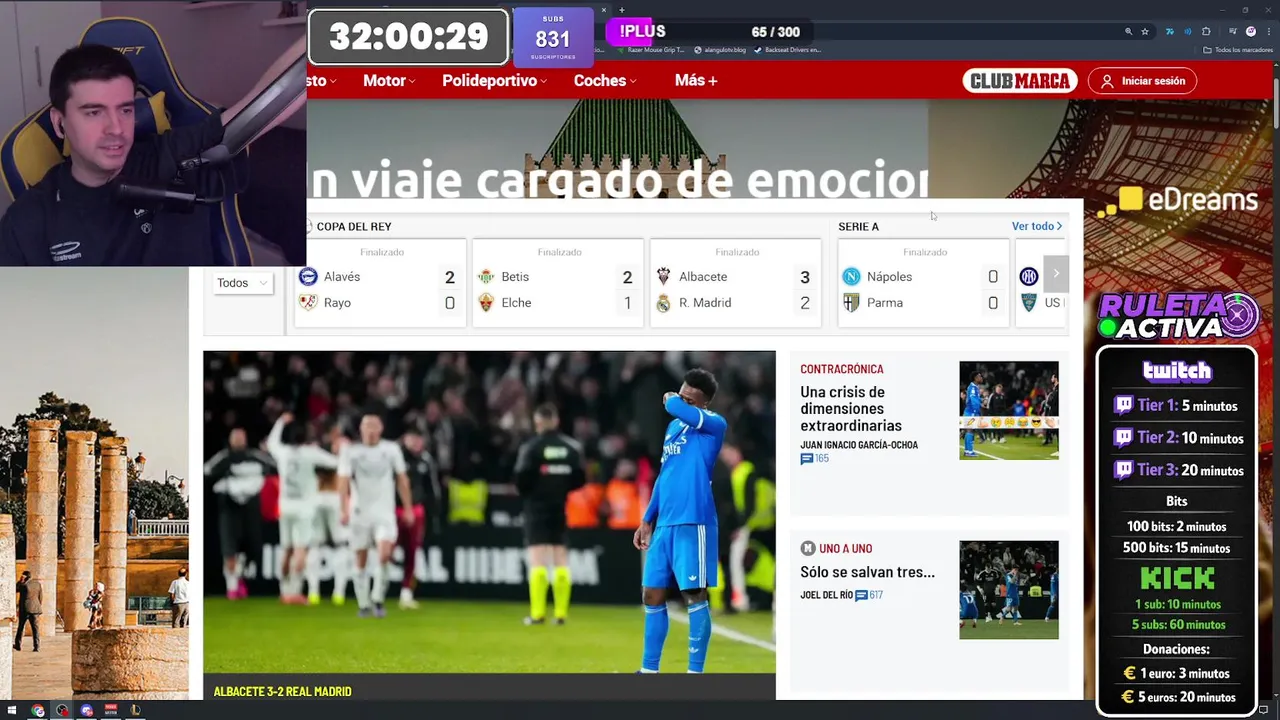Open the Backseat Drivers bookmark
This screenshot has width=1280, height=720.
[788, 50]
